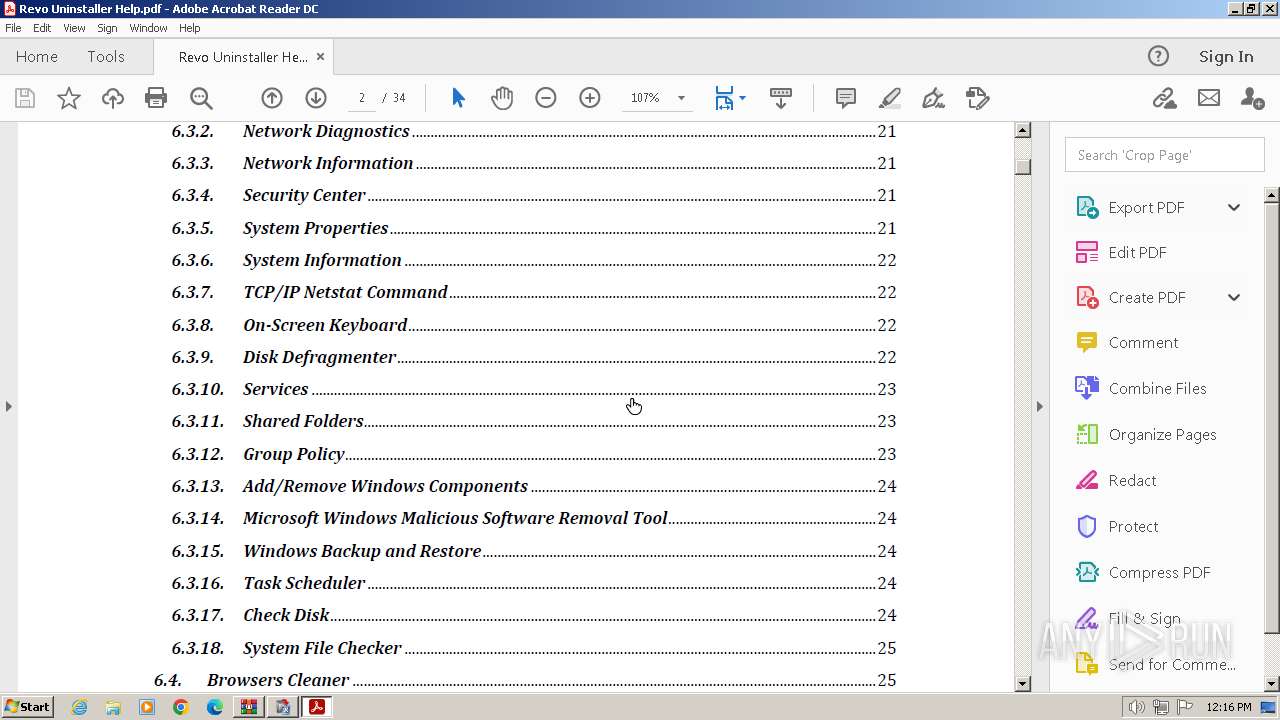
Task: Zoom in with the plus icon
Action: pyautogui.click(x=590, y=98)
